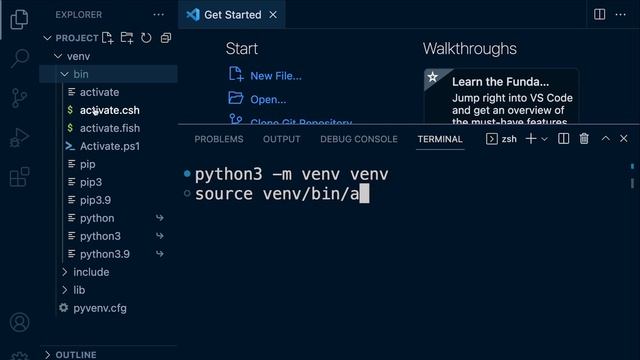Open Learn the Fundamentals walkthrough card
Viewport: 640px width, 360px height.
pyautogui.click(x=501, y=96)
